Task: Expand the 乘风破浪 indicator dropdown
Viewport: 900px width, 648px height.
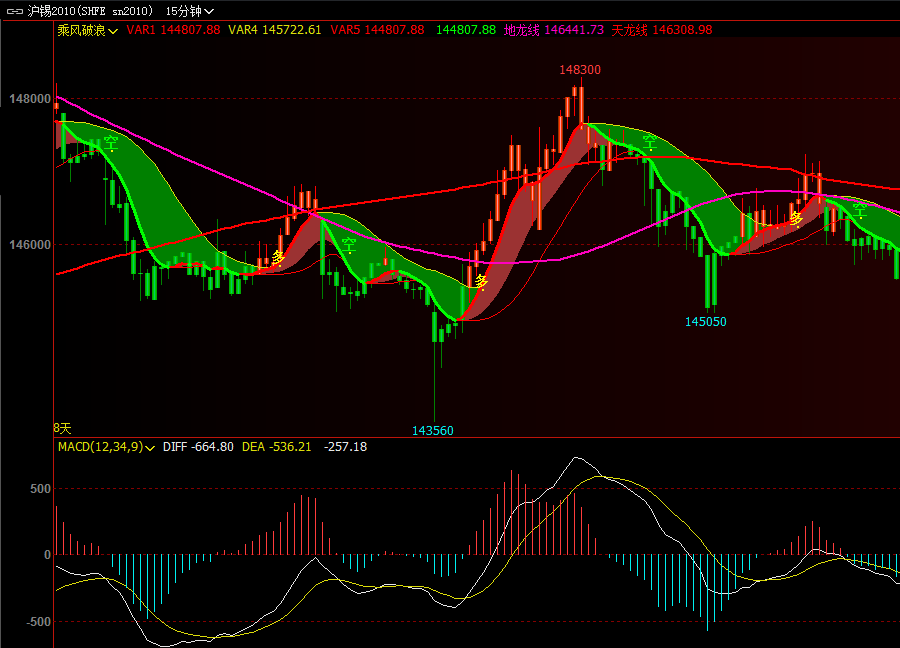Action: [x=87, y=30]
